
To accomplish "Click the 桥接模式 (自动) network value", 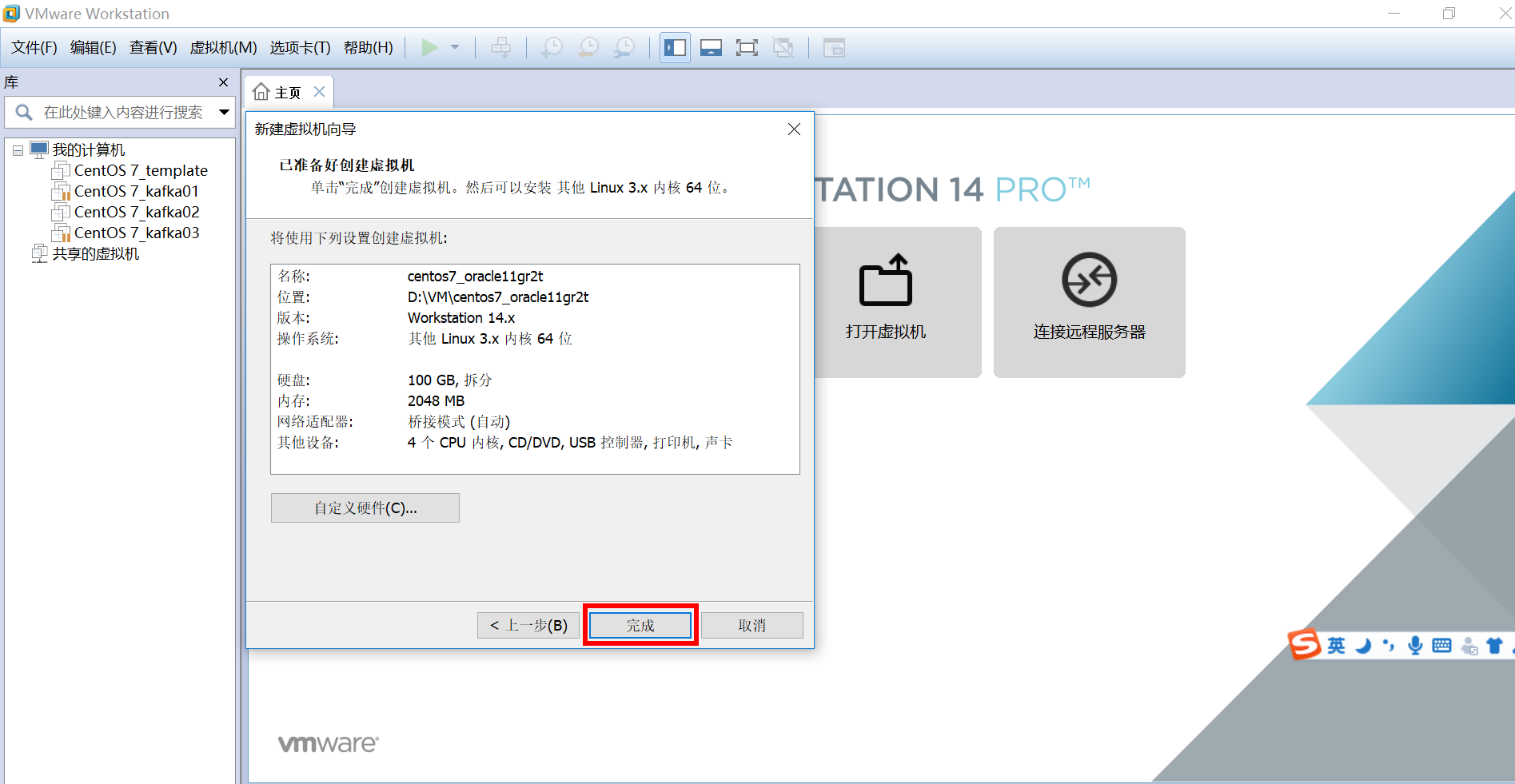I will tap(459, 422).
